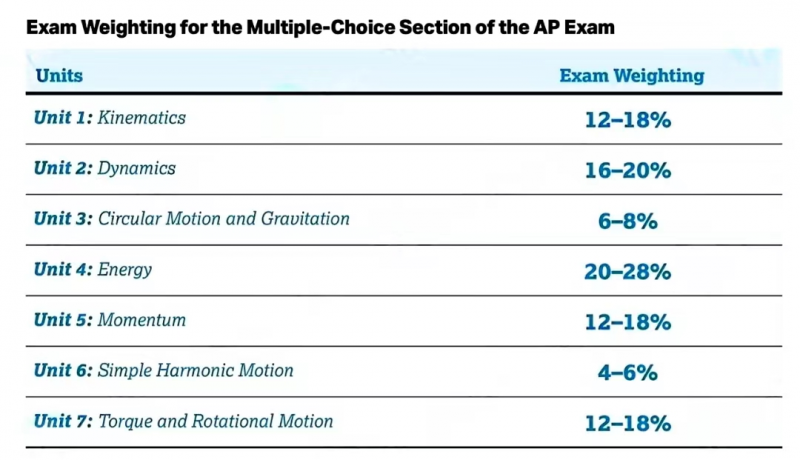Click the 4–6% weighting value

(x=628, y=373)
